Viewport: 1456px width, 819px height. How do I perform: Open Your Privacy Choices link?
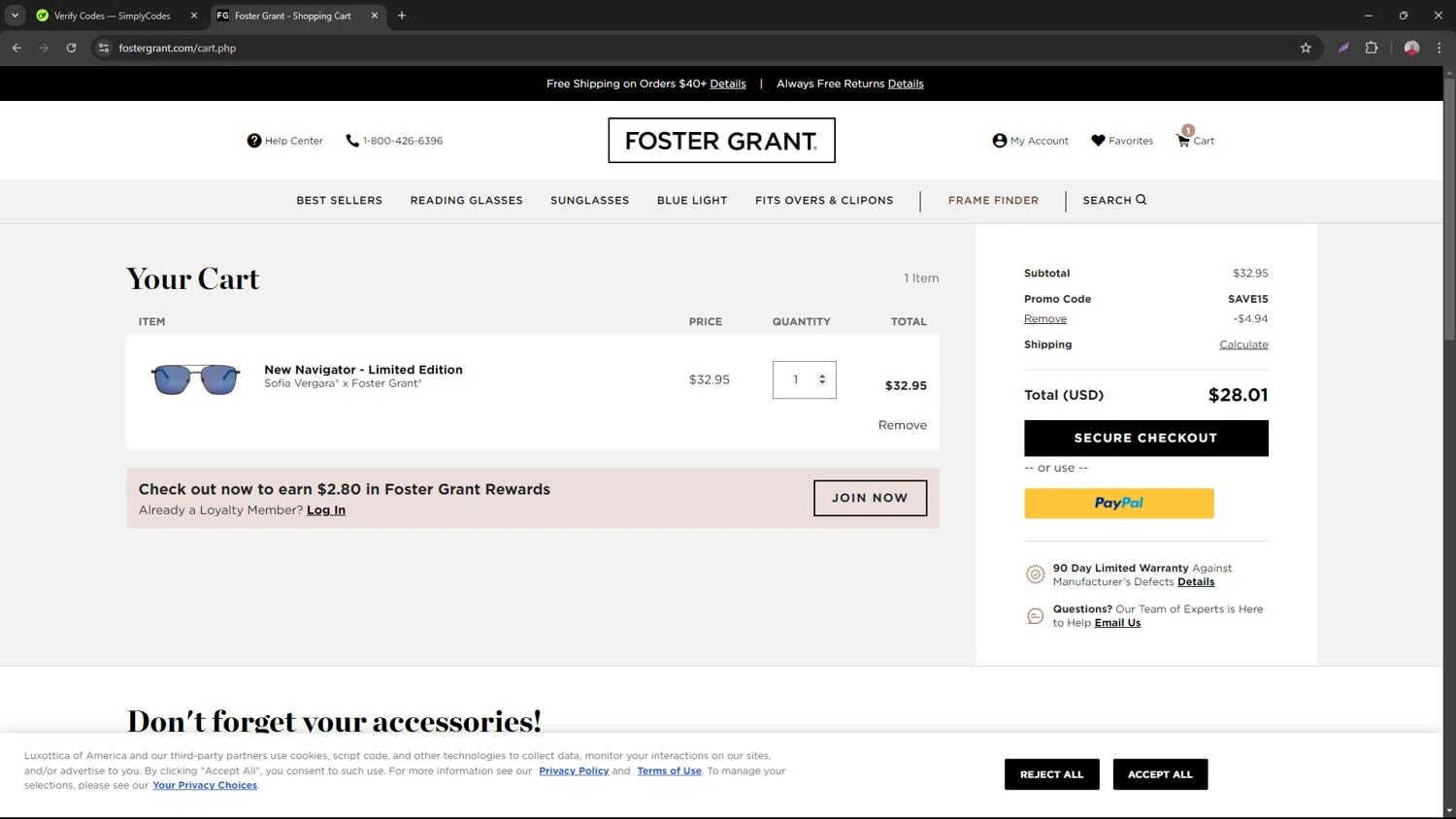coord(205,785)
